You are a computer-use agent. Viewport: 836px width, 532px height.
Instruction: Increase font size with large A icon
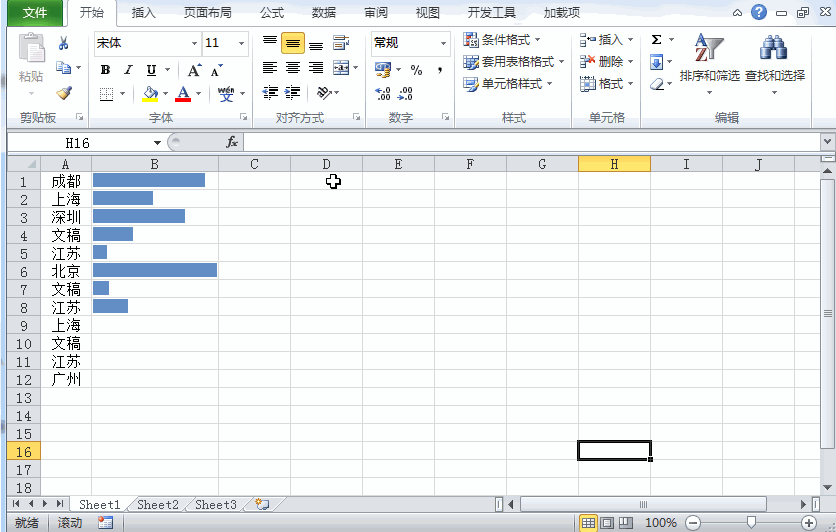[194, 70]
